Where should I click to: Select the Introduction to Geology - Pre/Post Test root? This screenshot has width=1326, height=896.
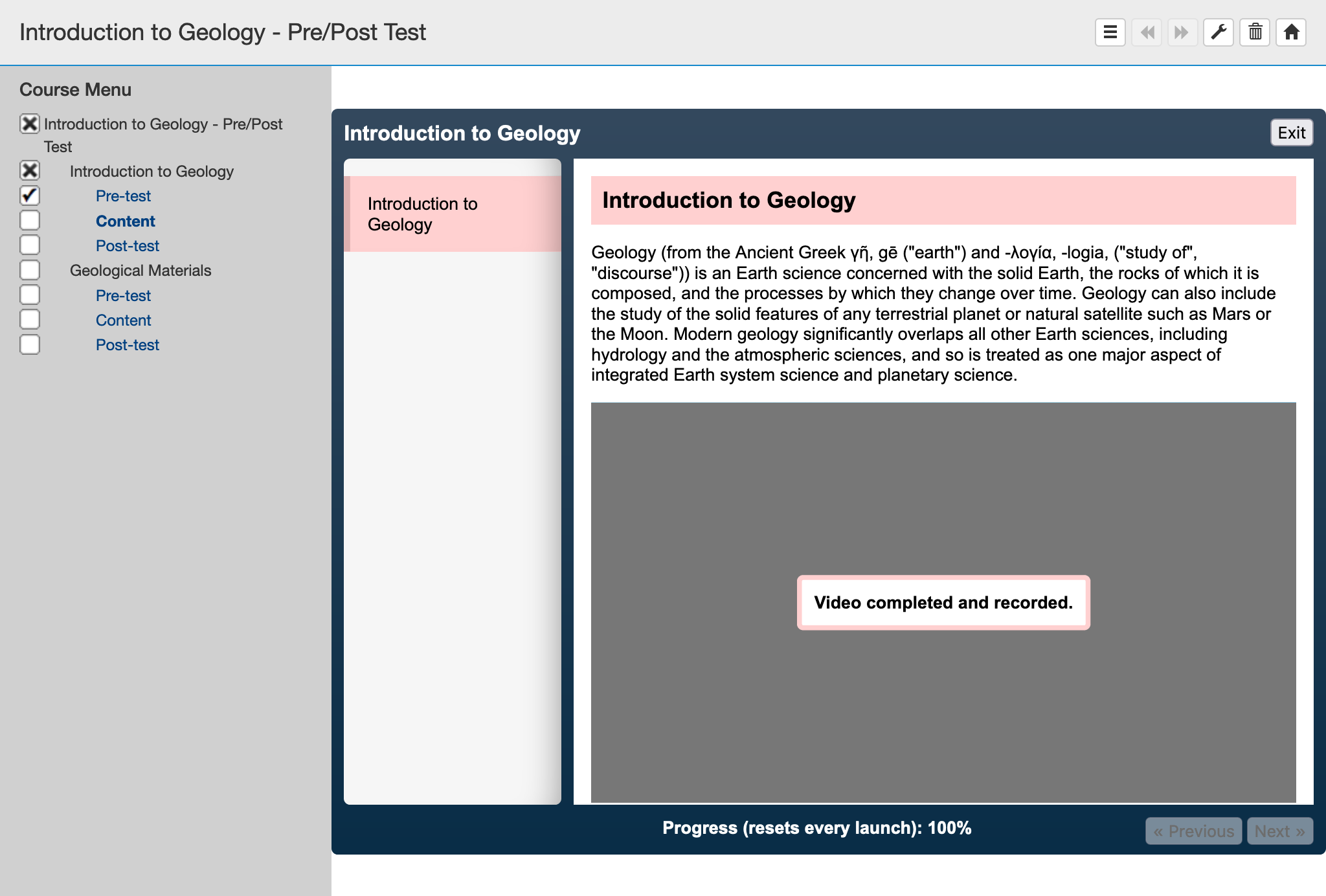(163, 135)
